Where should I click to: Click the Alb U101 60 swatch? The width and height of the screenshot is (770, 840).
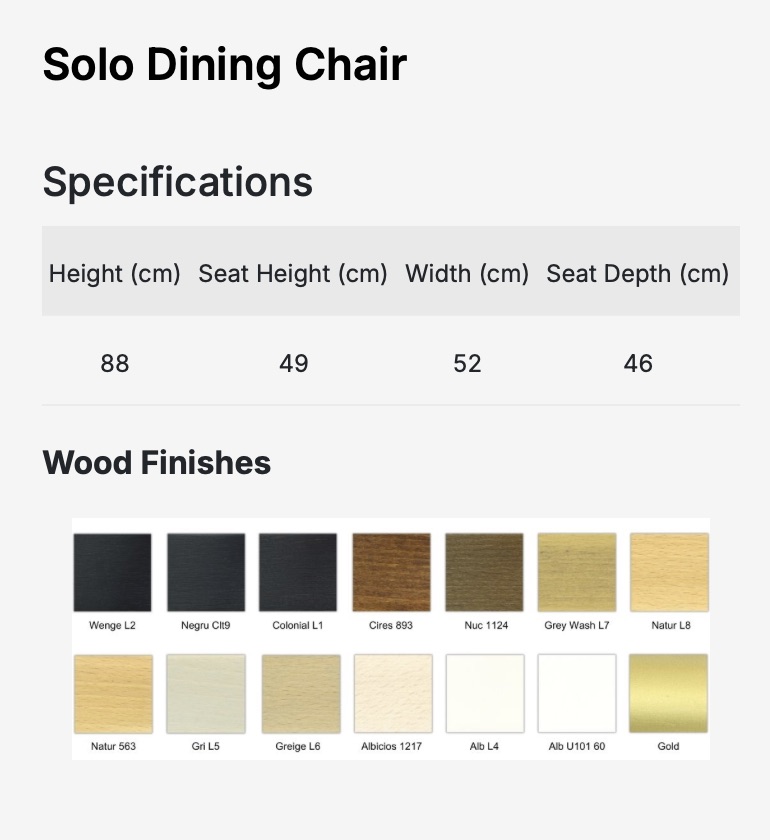(x=577, y=694)
